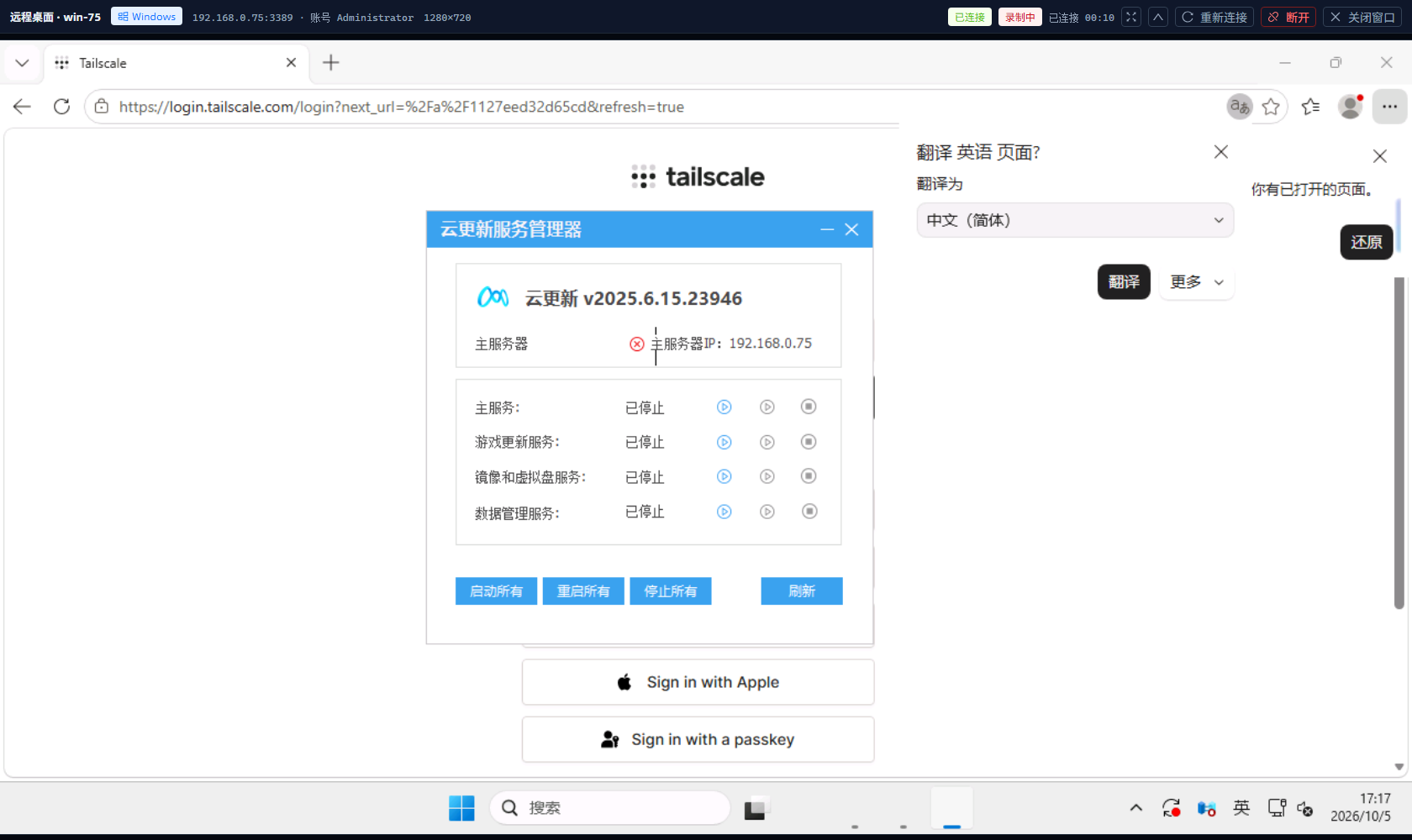Click the 英 input method indicator

[1241, 808]
